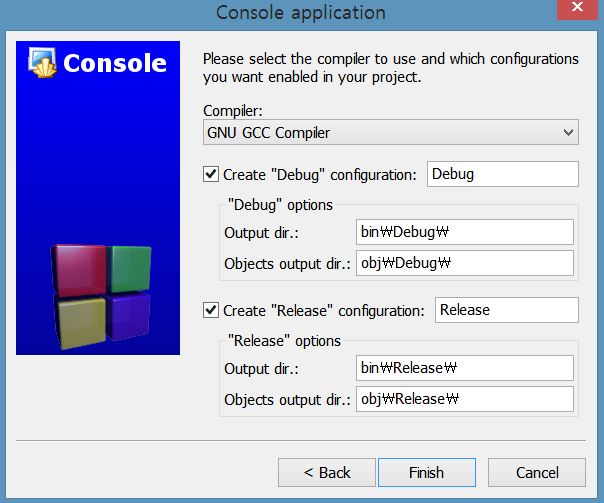
Task: Cancel the Console application wizard
Action: (x=537, y=473)
